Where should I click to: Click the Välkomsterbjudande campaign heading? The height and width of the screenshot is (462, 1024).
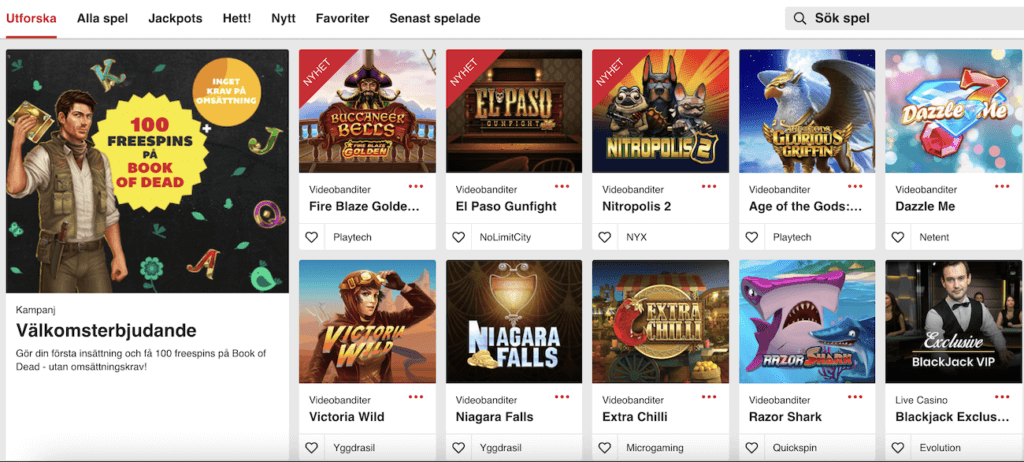(x=106, y=330)
